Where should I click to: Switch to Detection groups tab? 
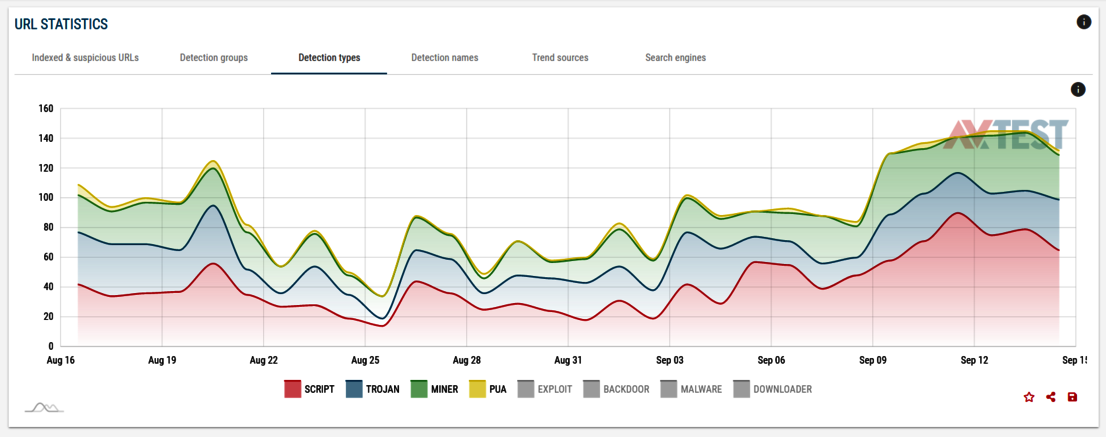pyautogui.click(x=214, y=58)
